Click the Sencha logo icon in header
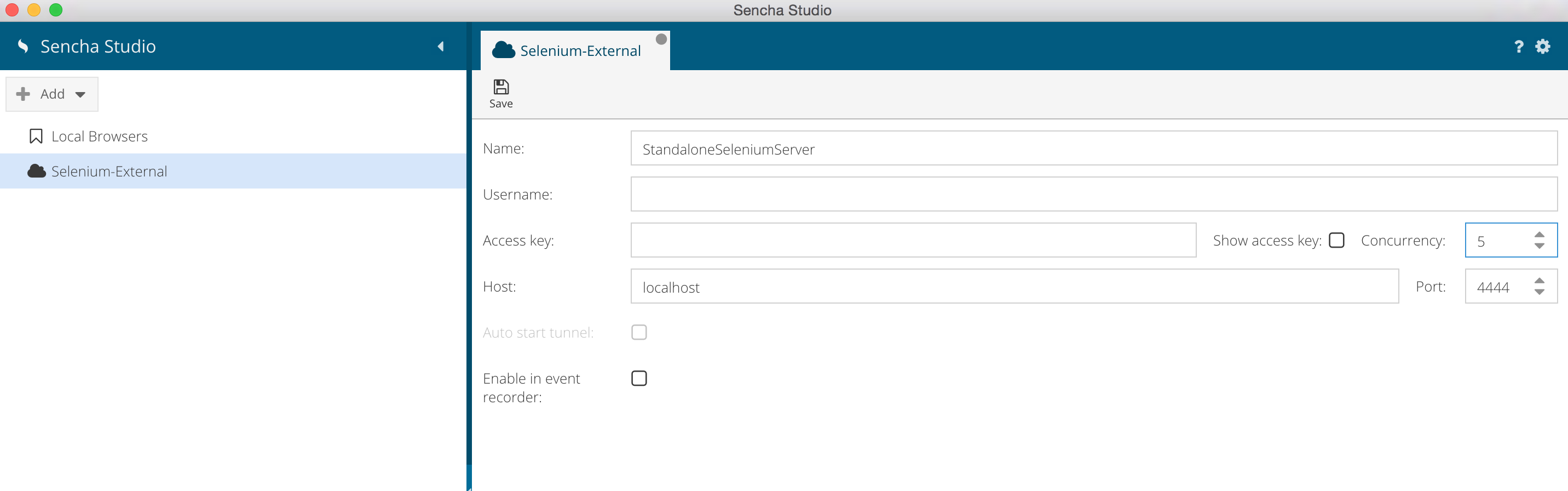This screenshot has width=1568, height=491. tap(23, 46)
